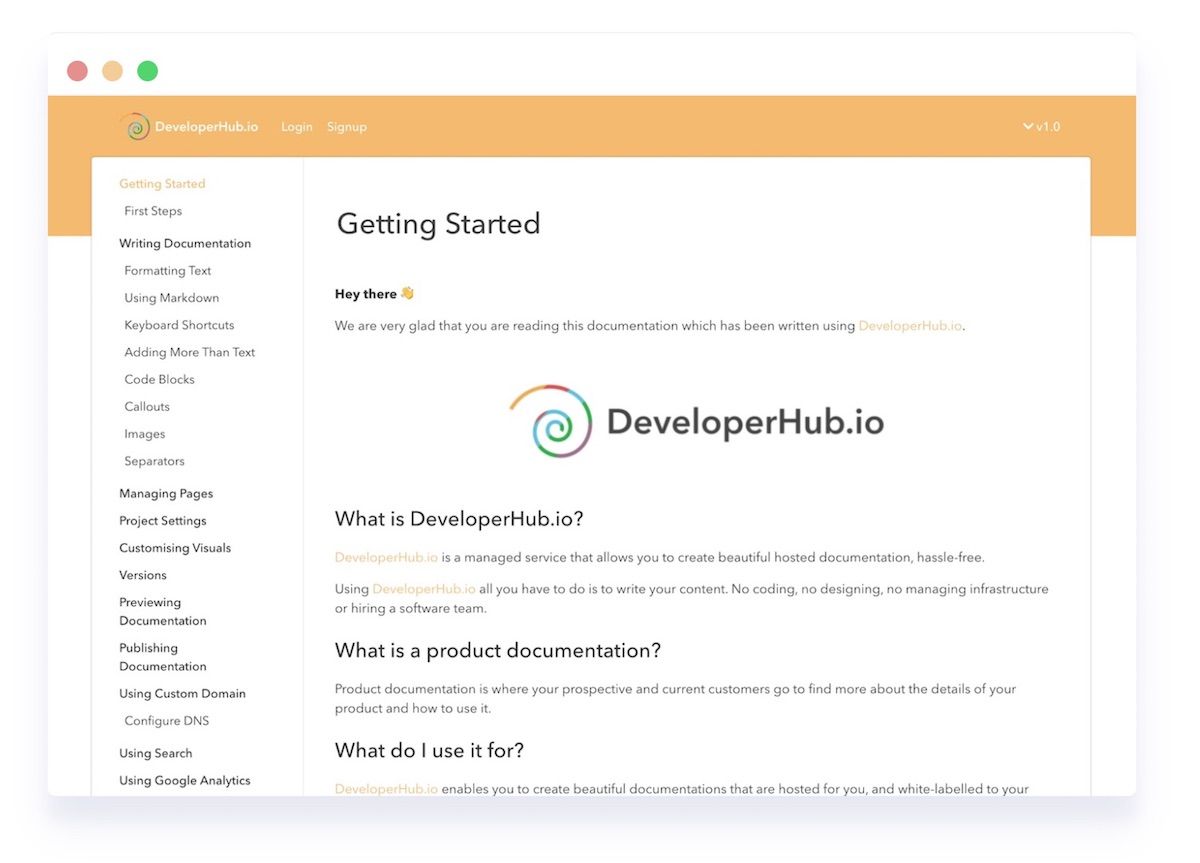Open Code Blocks page

click(159, 380)
